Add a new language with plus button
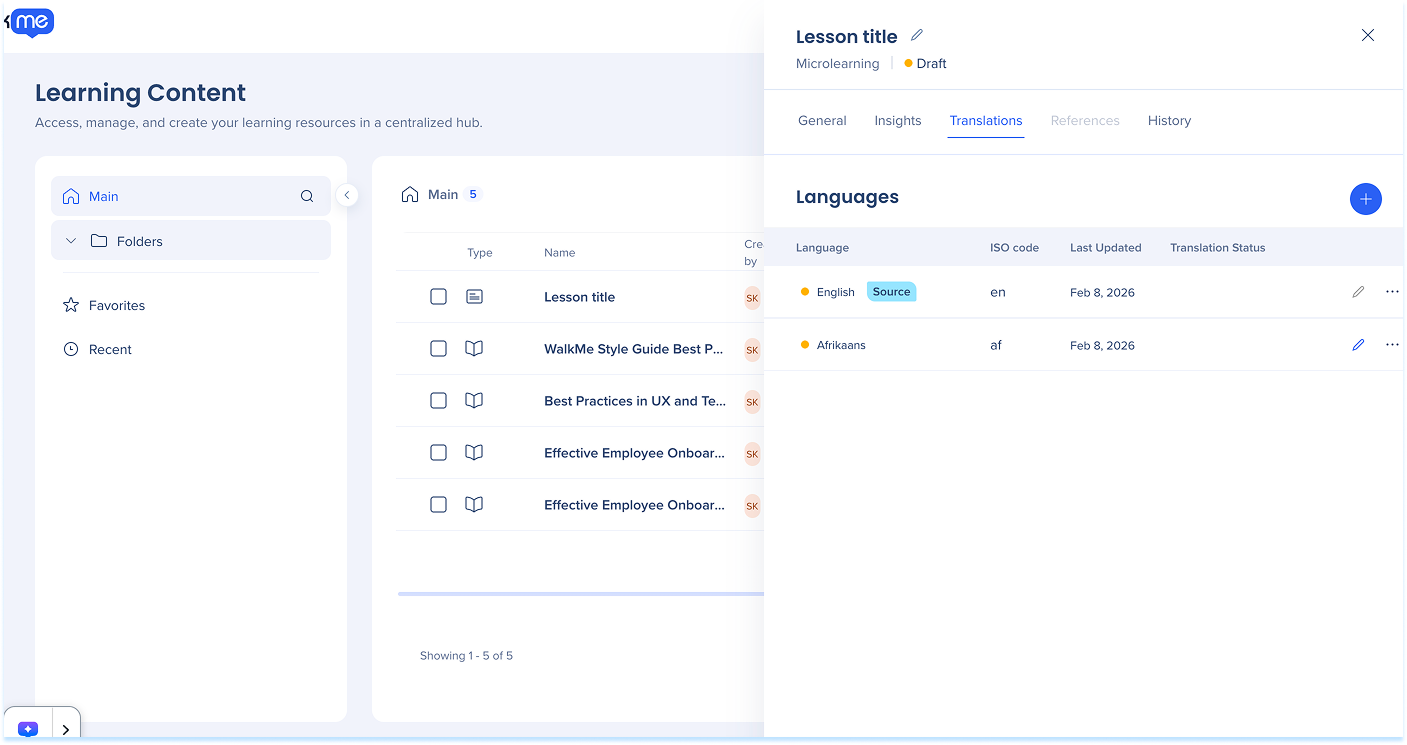 click(x=1365, y=199)
